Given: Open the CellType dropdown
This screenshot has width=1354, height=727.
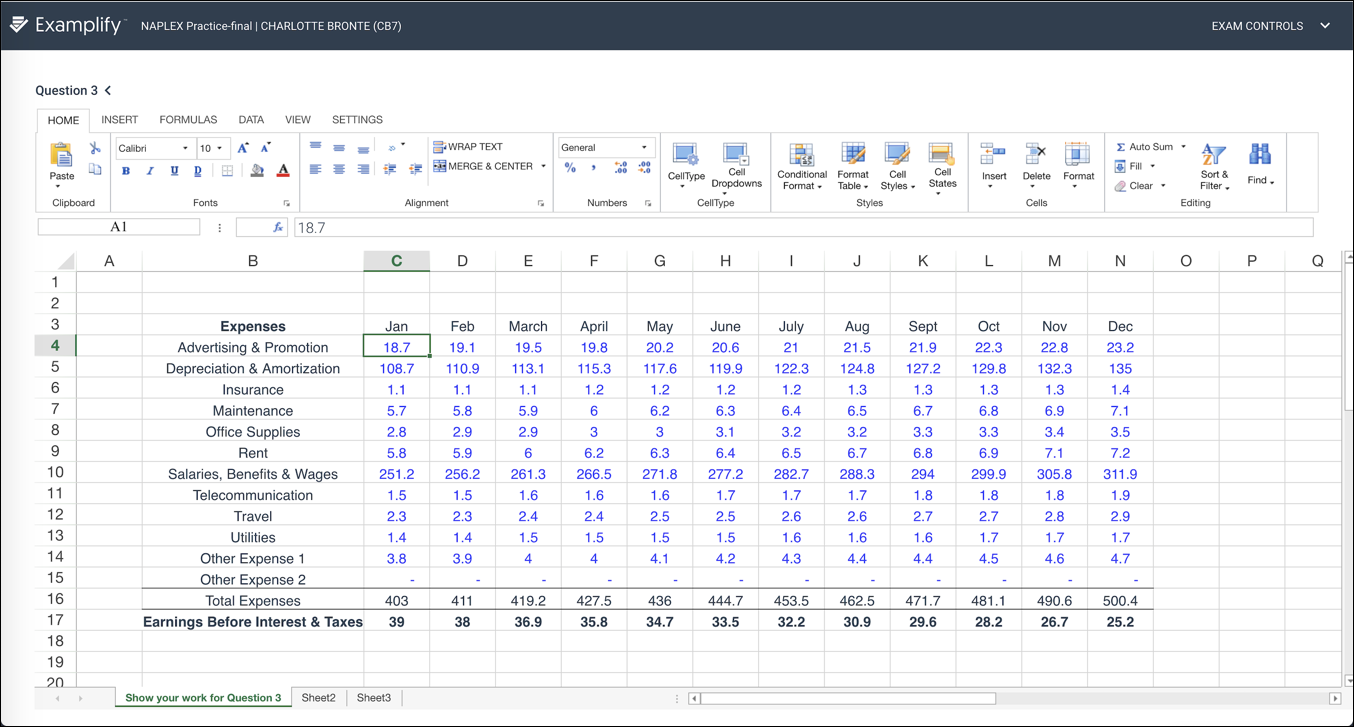Looking at the screenshot, I should tap(686, 165).
